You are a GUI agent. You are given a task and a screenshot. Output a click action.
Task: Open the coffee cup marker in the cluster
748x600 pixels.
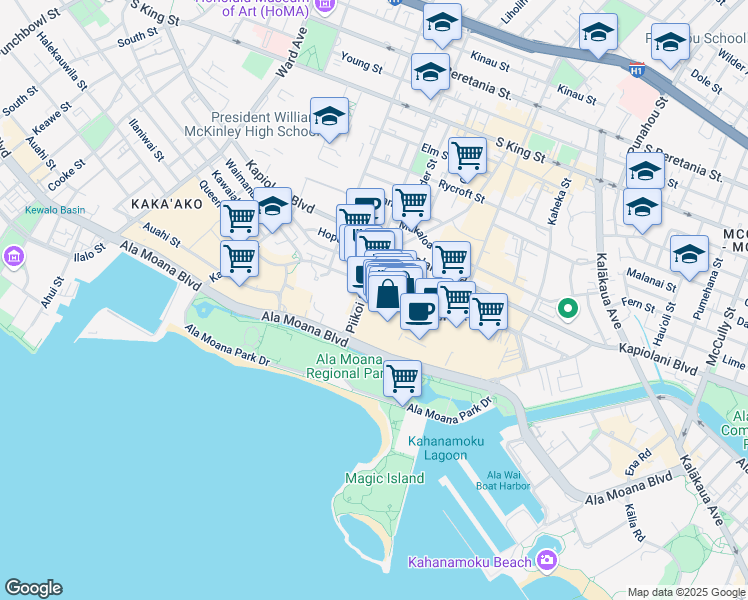[419, 313]
